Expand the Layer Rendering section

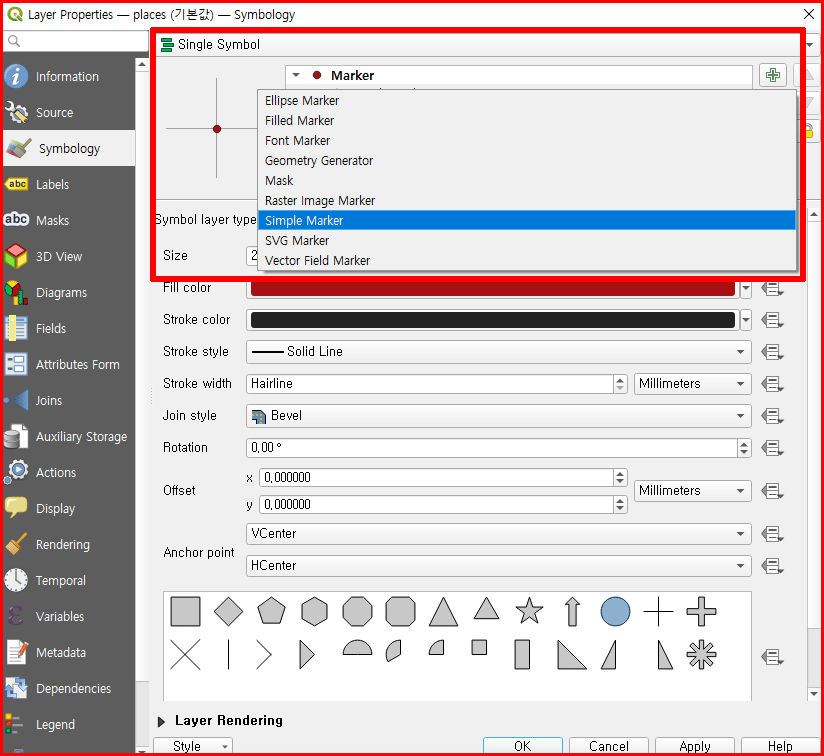click(161, 721)
